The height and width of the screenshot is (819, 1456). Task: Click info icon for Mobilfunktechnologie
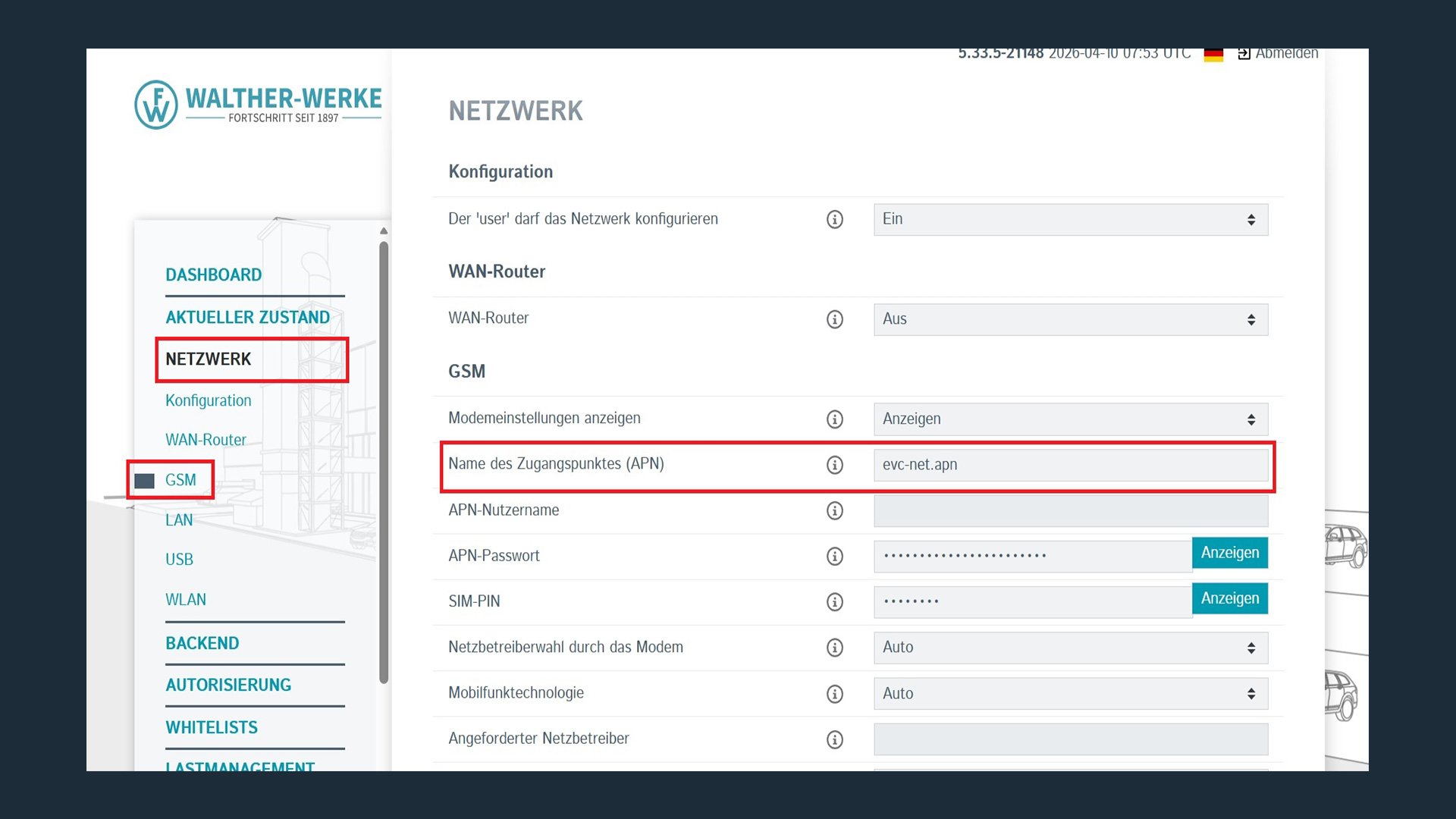(834, 693)
